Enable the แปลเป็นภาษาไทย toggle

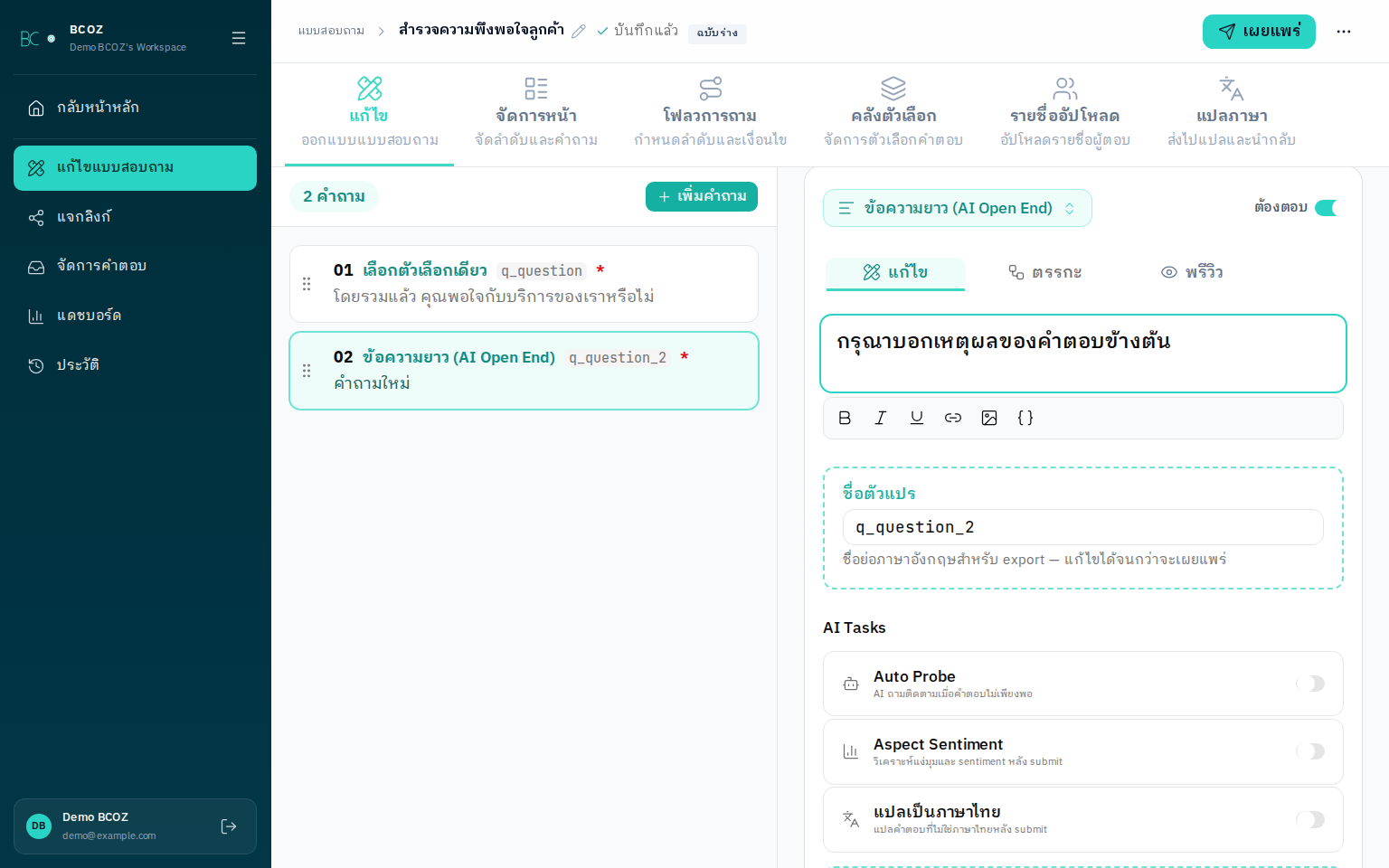pyautogui.click(x=1310, y=819)
